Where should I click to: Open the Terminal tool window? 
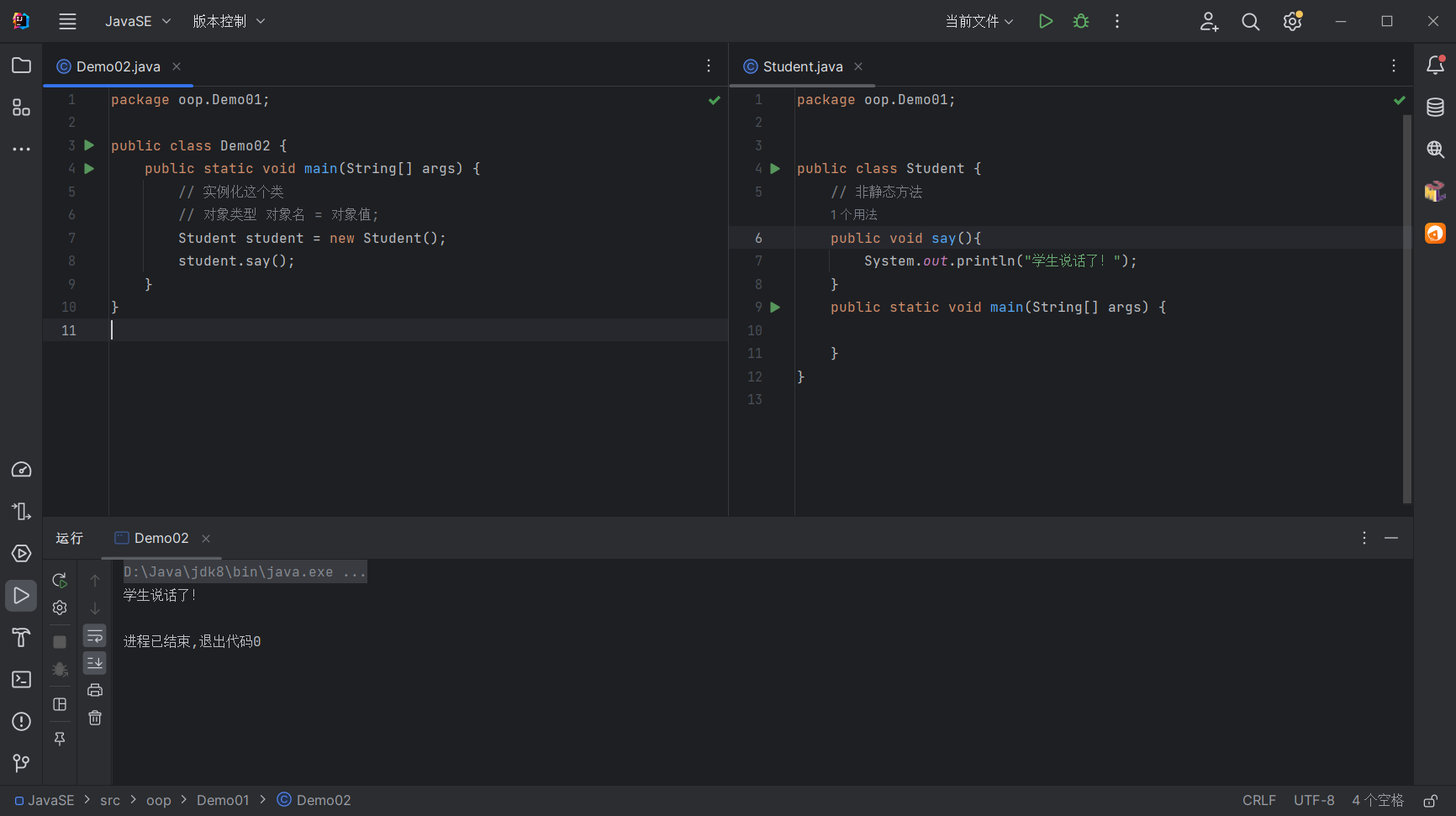click(x=21, y=679)
